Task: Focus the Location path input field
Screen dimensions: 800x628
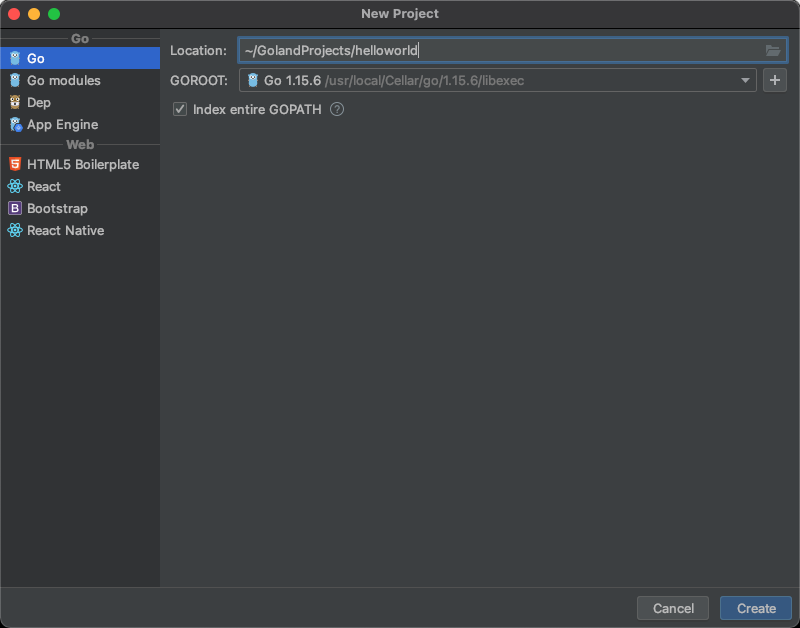Action: (512, 50)
